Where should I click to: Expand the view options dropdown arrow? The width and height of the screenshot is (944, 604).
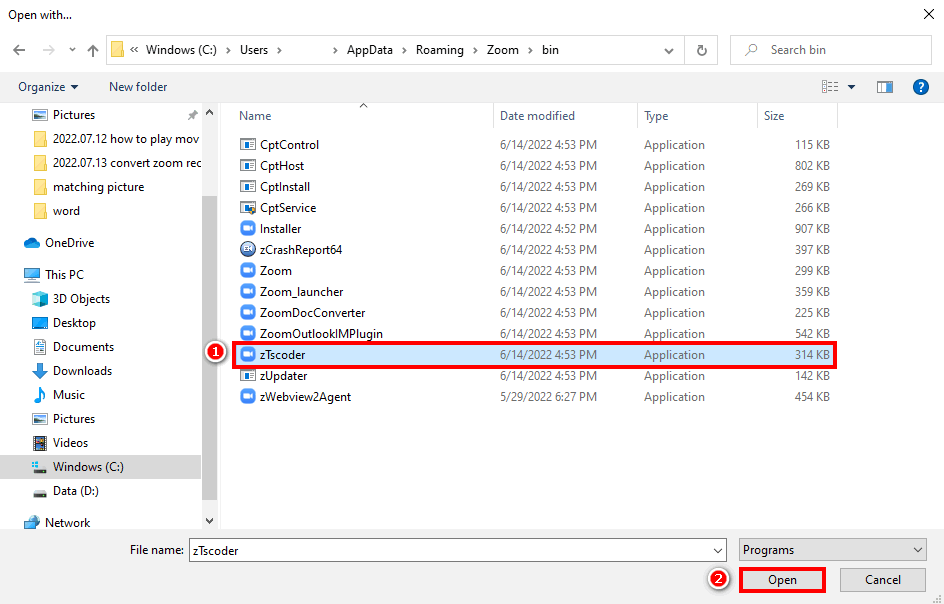[852, 87]
